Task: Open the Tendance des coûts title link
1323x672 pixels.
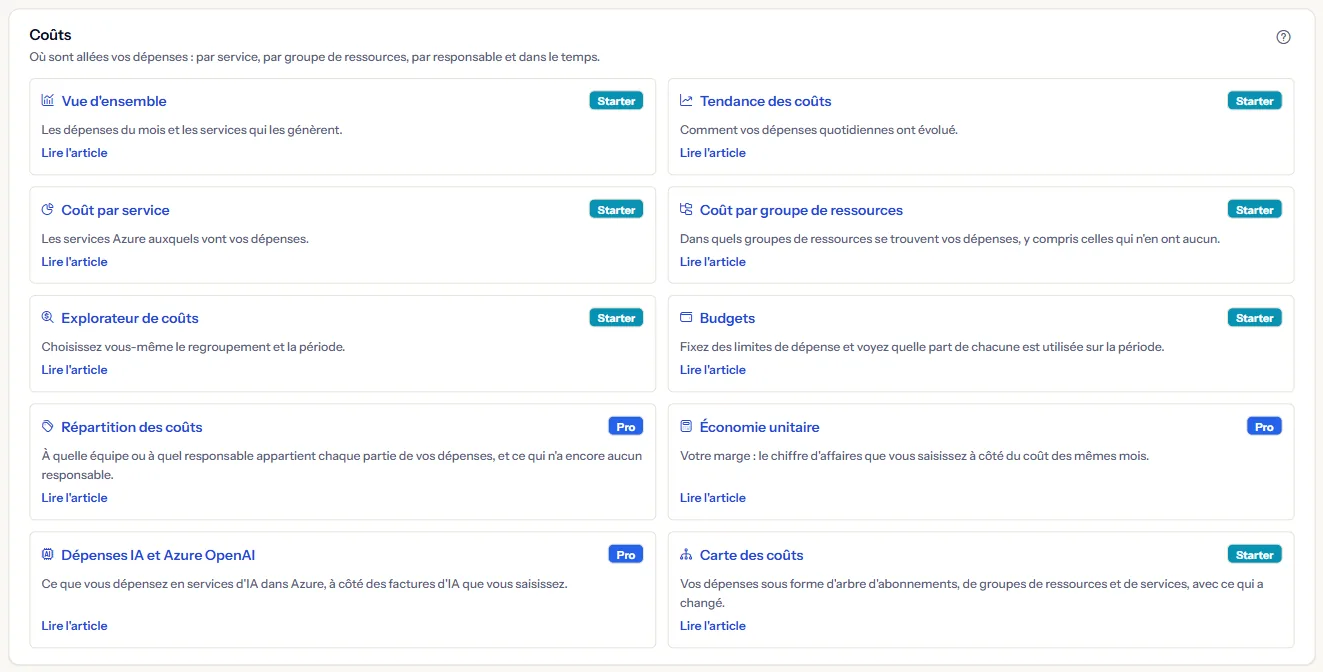Action: pos(765,101)
